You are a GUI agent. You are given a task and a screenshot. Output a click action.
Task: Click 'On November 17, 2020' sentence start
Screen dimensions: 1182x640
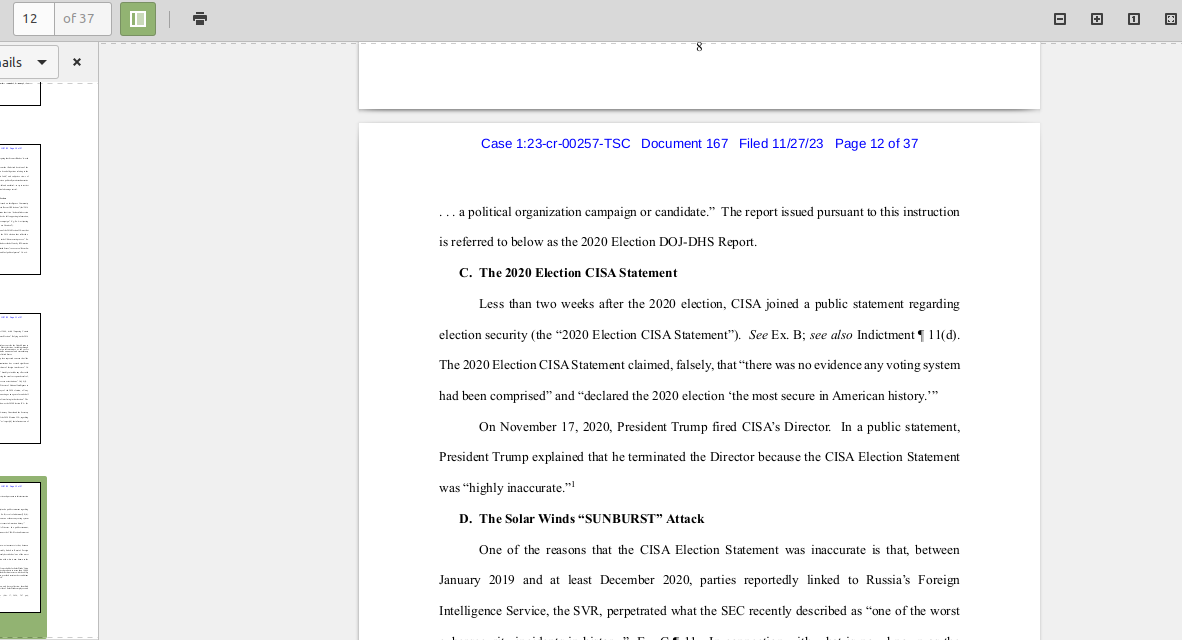pyautogui.click(x=545, y=427)
